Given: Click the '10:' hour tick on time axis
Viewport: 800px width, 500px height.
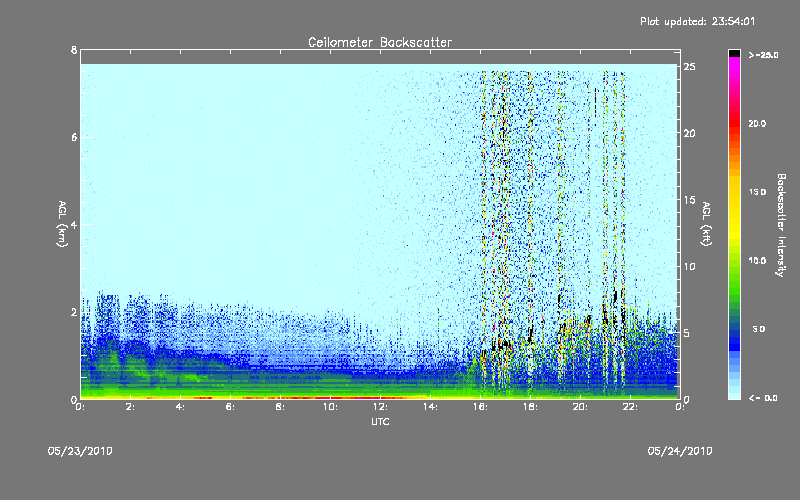Looking at the screenshot, I should (330, 407).
